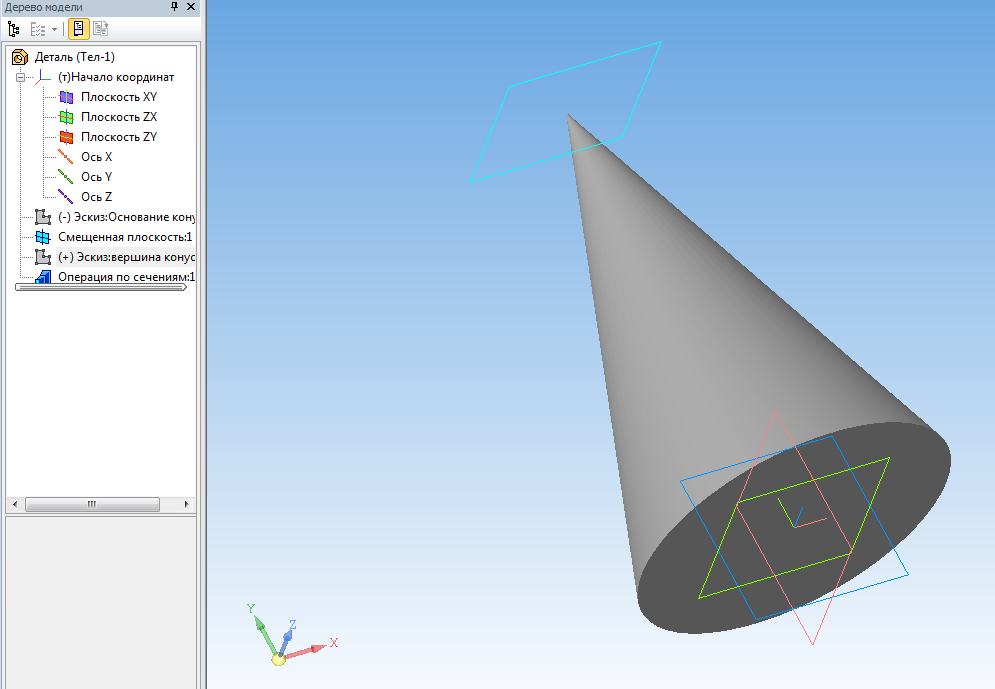This screenshot has width=995, height=689.
Task: Select Ось Z in the tree
Action: click(x=96, y=197)
